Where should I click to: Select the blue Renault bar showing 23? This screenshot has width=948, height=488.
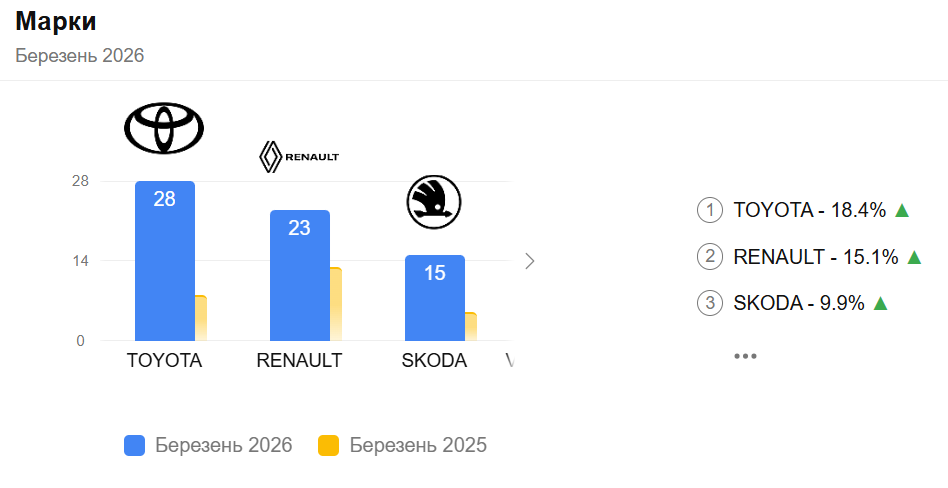[299, 280]
